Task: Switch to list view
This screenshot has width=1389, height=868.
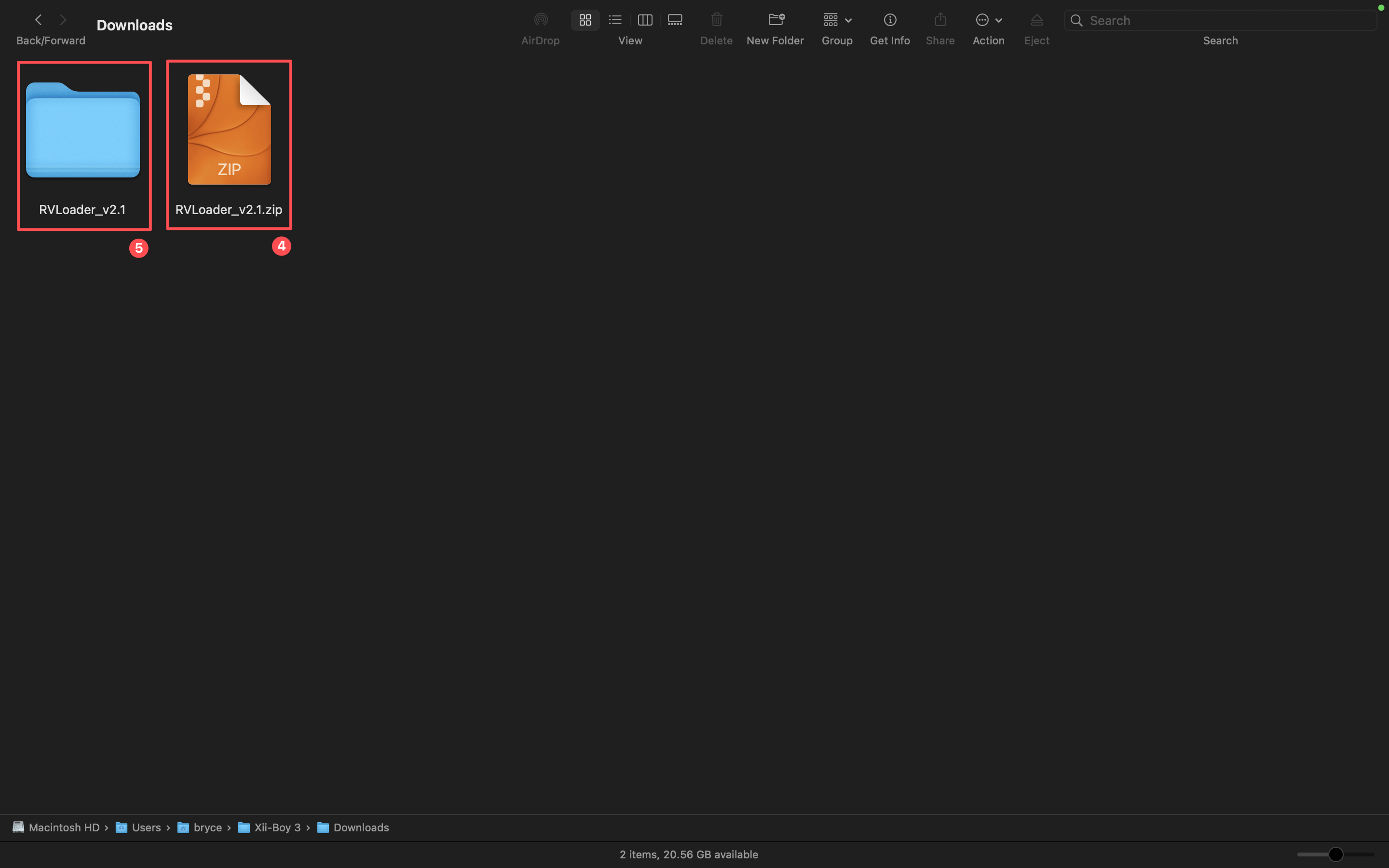Action: point(615,20)
